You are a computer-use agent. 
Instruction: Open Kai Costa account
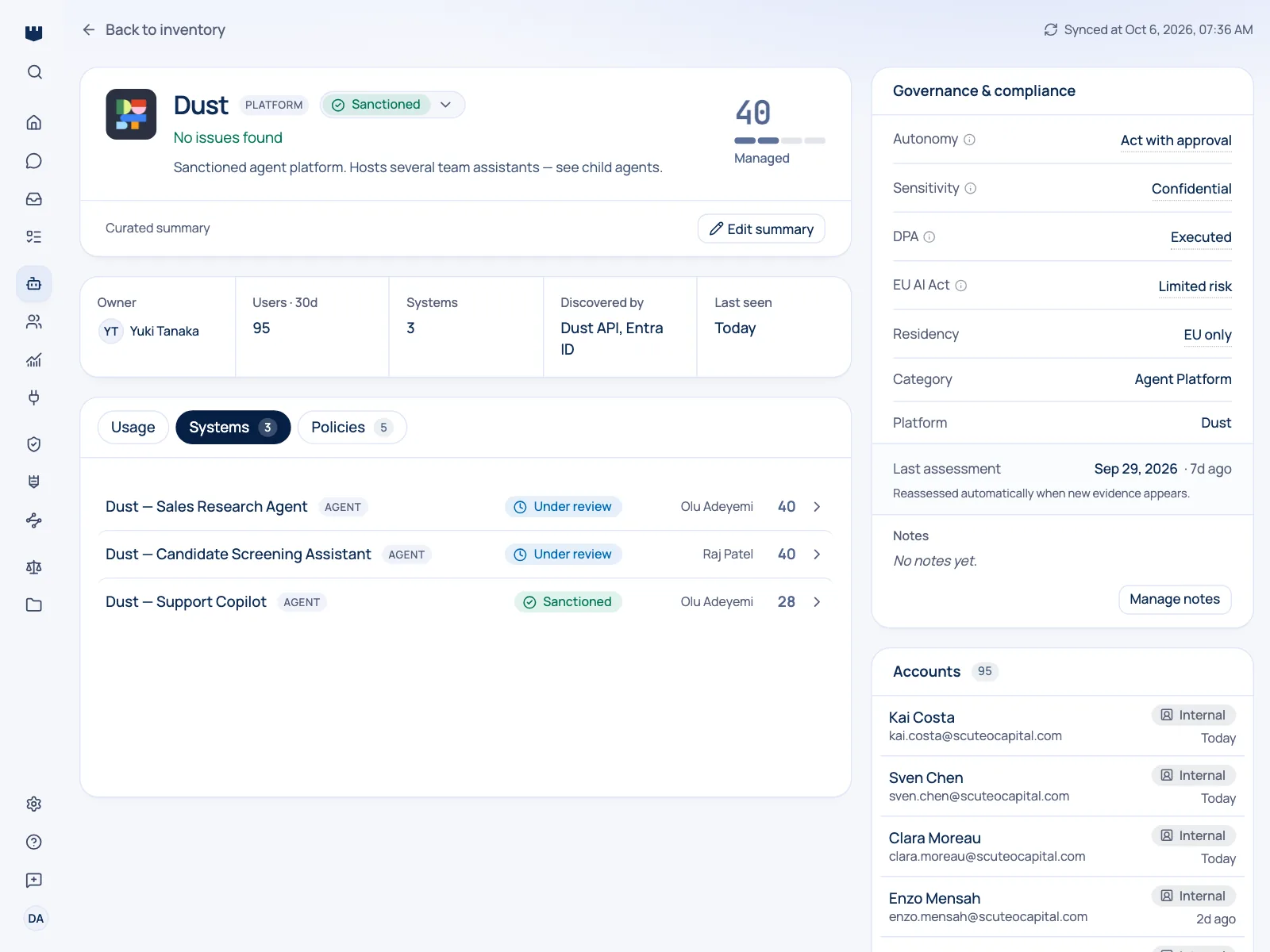click(x=1062, y=726)
